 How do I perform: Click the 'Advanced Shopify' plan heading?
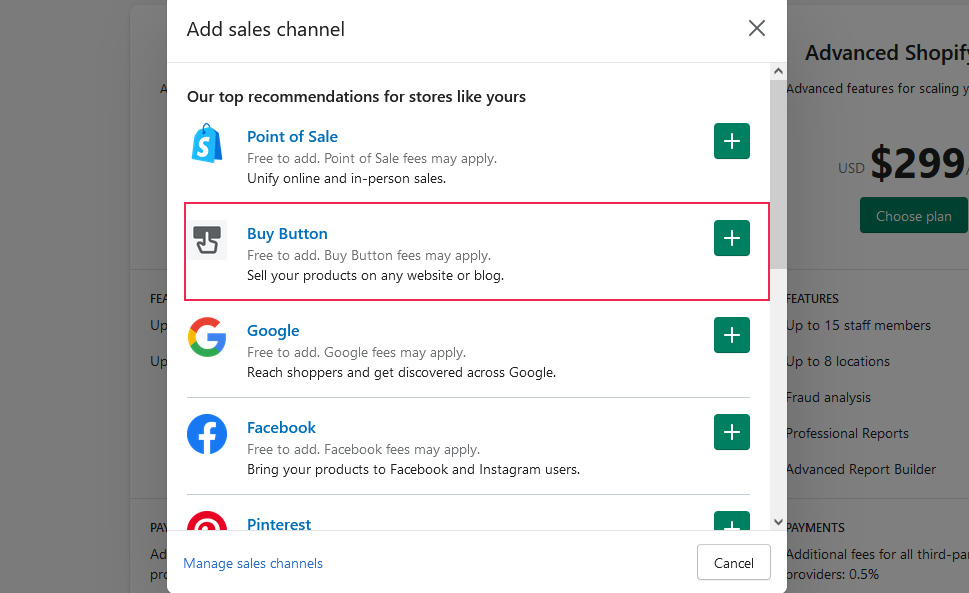click(887, 53)
